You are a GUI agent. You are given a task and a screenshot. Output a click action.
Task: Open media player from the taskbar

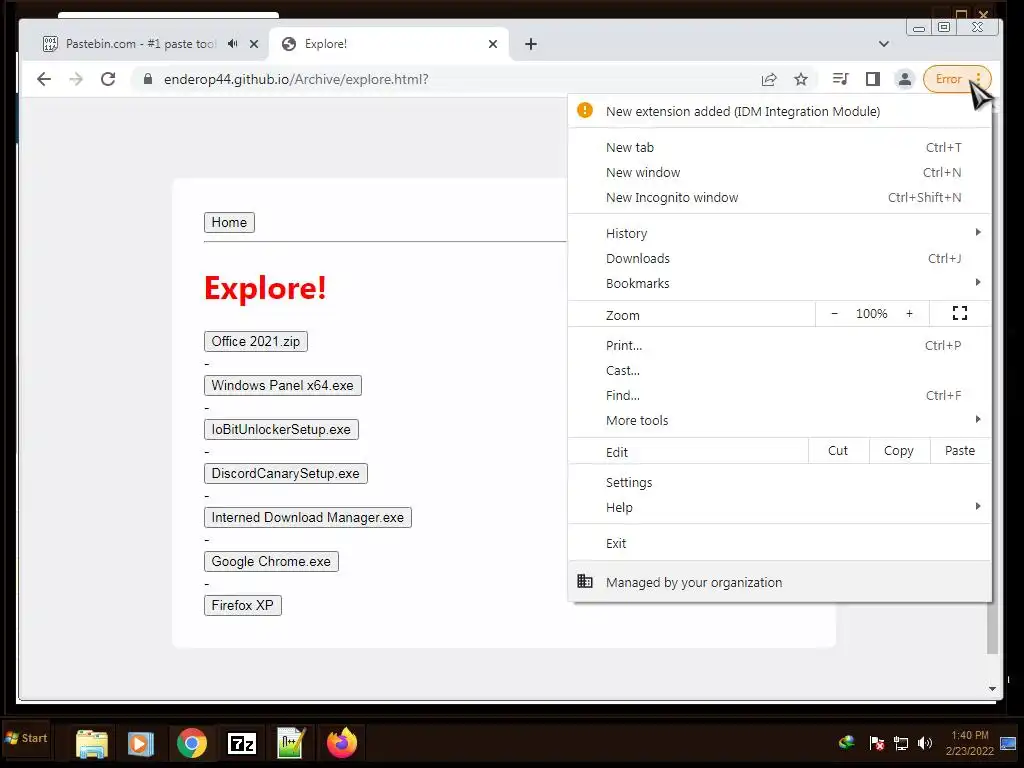click(x=140, y=743)
